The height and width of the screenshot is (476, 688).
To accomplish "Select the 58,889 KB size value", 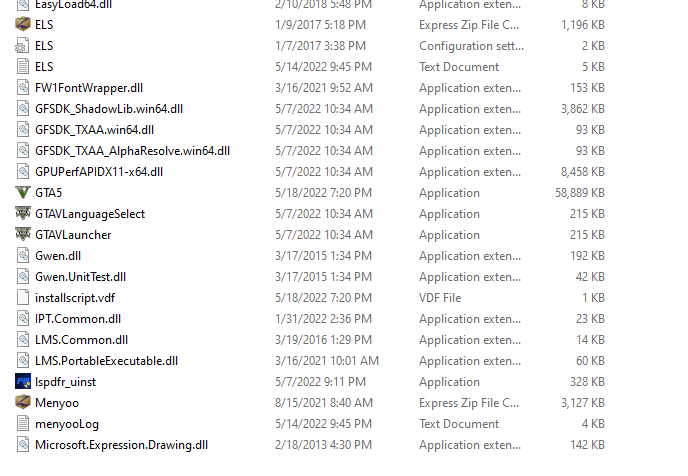I will [580, 193].
